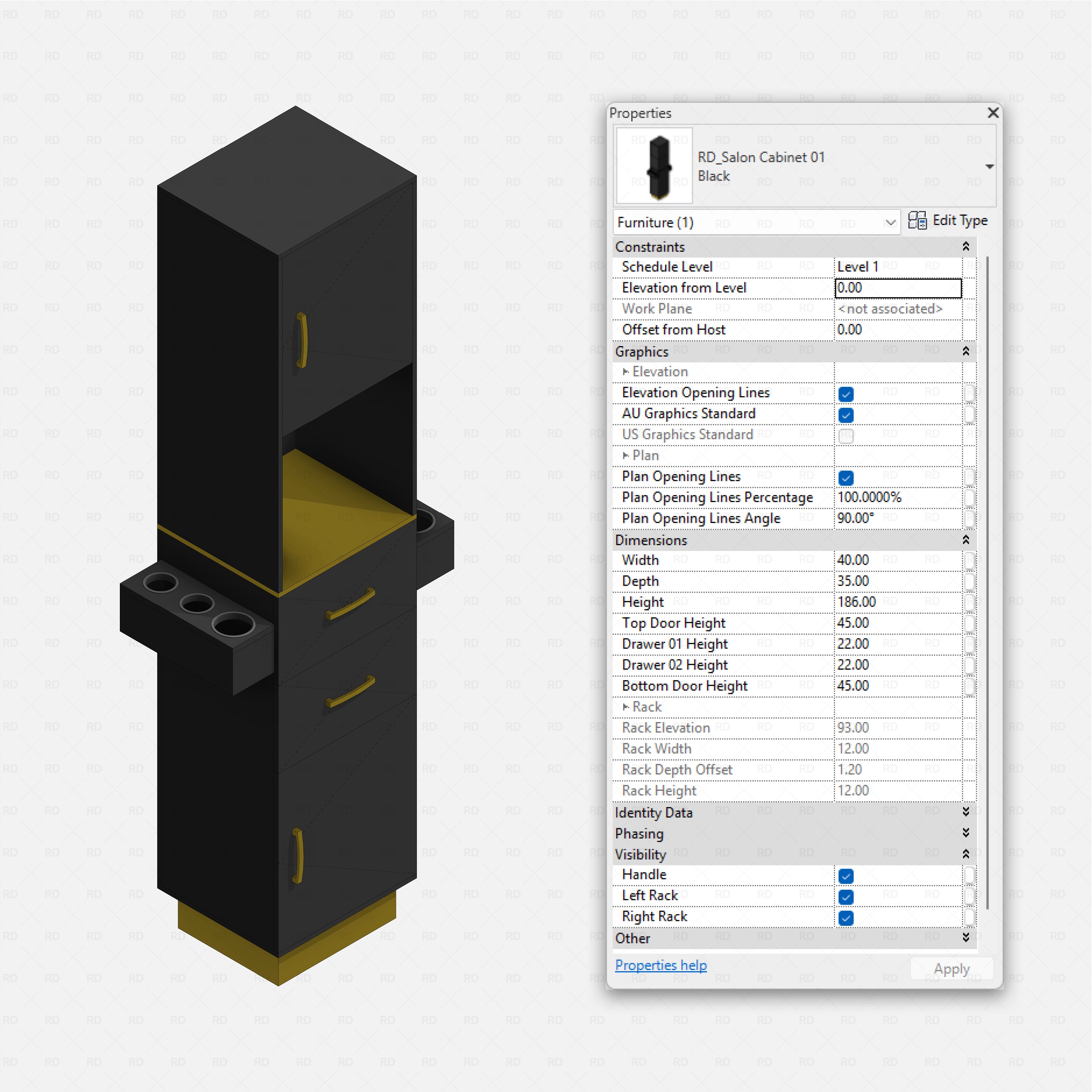Collapse the Constraints section
The height and width of the screenshot is (1092, 1092).
click(966, 246)
